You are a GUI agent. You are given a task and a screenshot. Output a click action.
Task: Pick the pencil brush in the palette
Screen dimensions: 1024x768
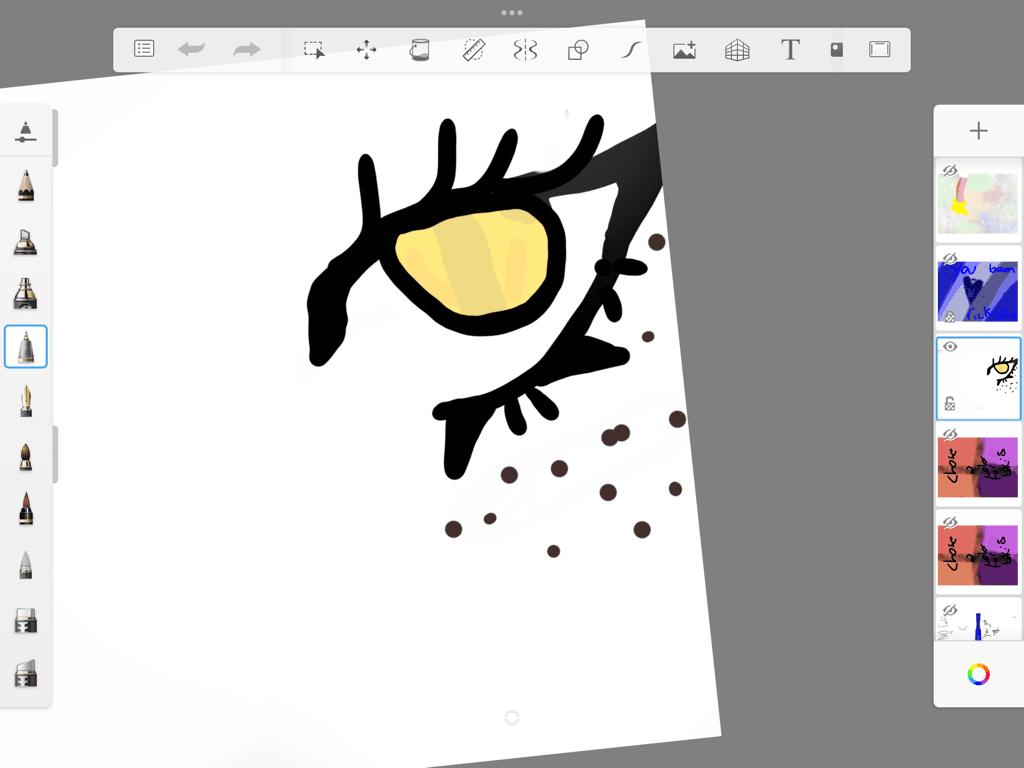[x=26, y=185]
